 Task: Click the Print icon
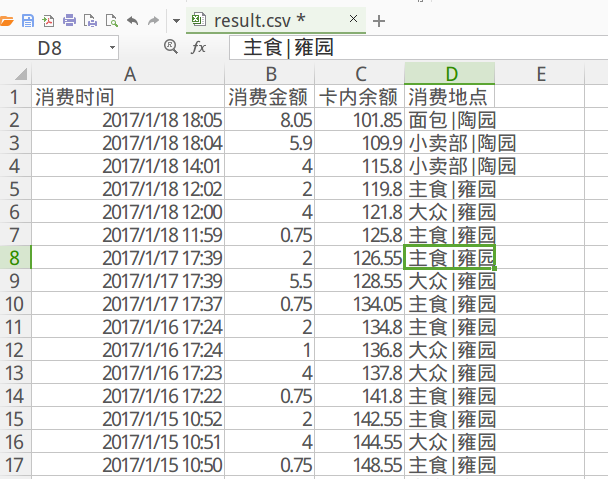pyautogui.click(x=69, y=20)
